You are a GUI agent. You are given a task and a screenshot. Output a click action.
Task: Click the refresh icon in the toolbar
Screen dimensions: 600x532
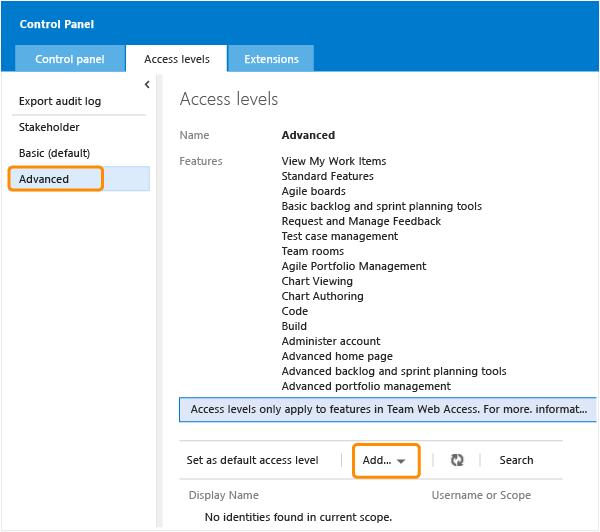[x=457, y=460]
